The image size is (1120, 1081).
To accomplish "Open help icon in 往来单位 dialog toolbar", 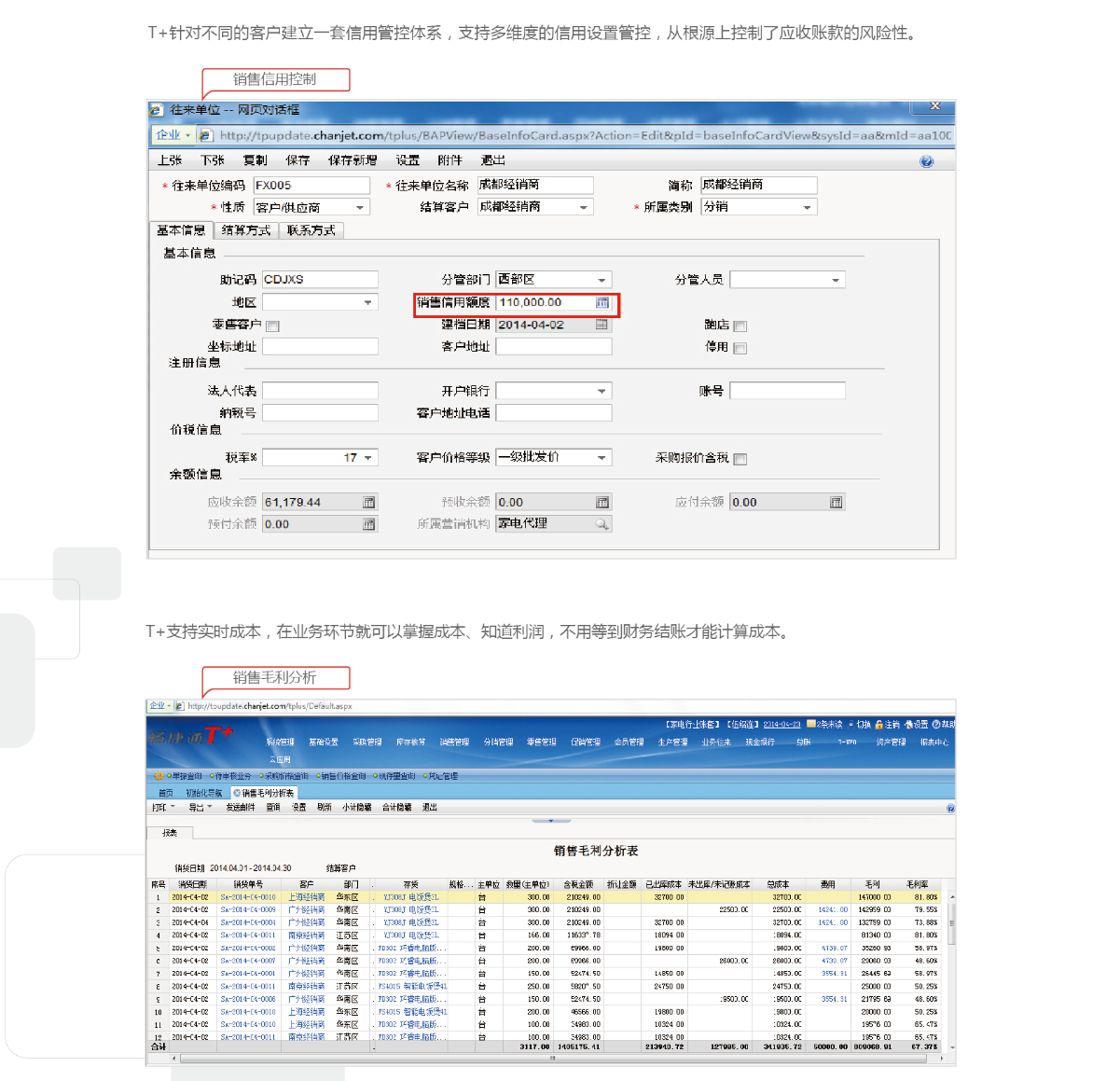I will coord(926,161).
